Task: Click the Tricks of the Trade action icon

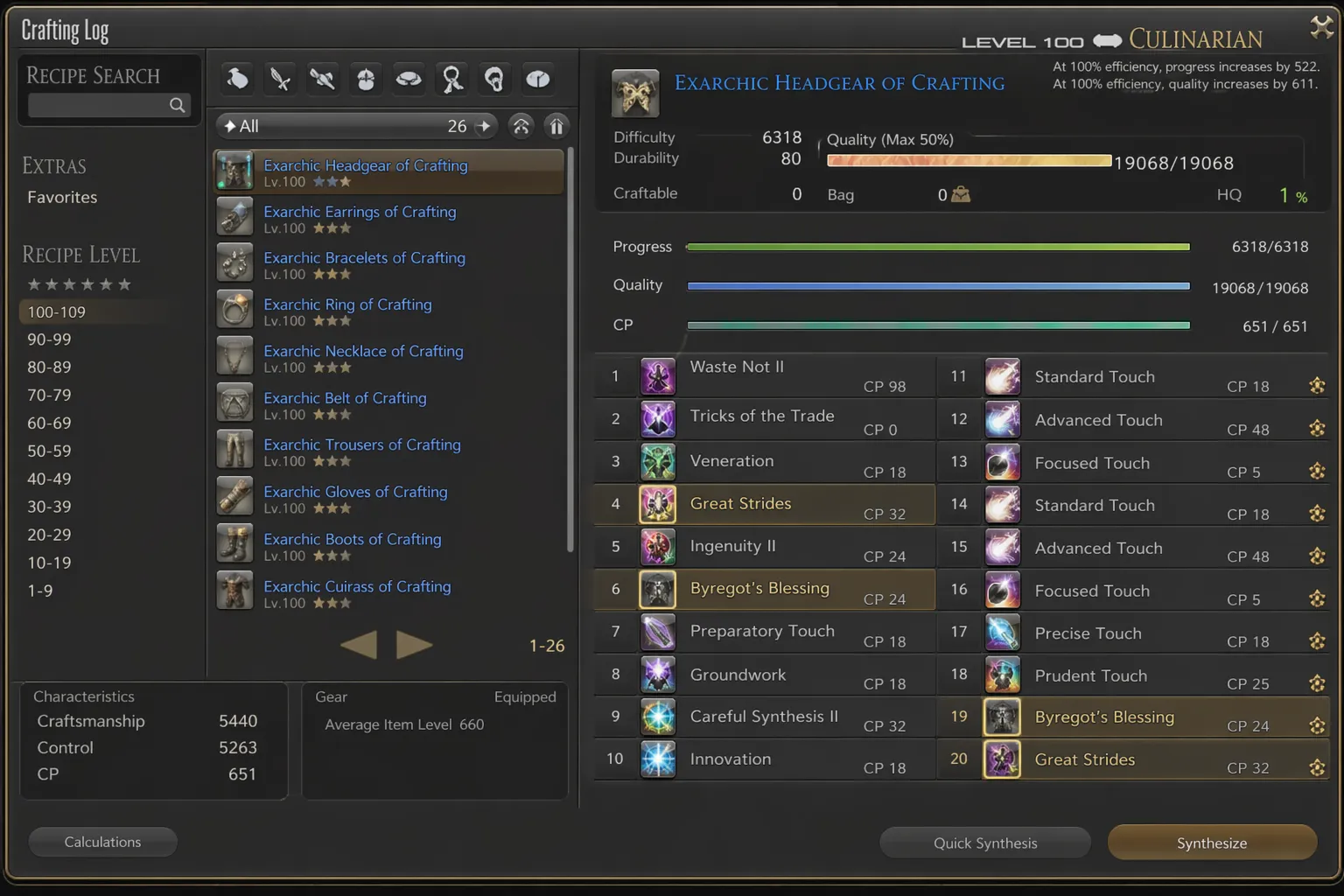Action: tap(658, 418)
